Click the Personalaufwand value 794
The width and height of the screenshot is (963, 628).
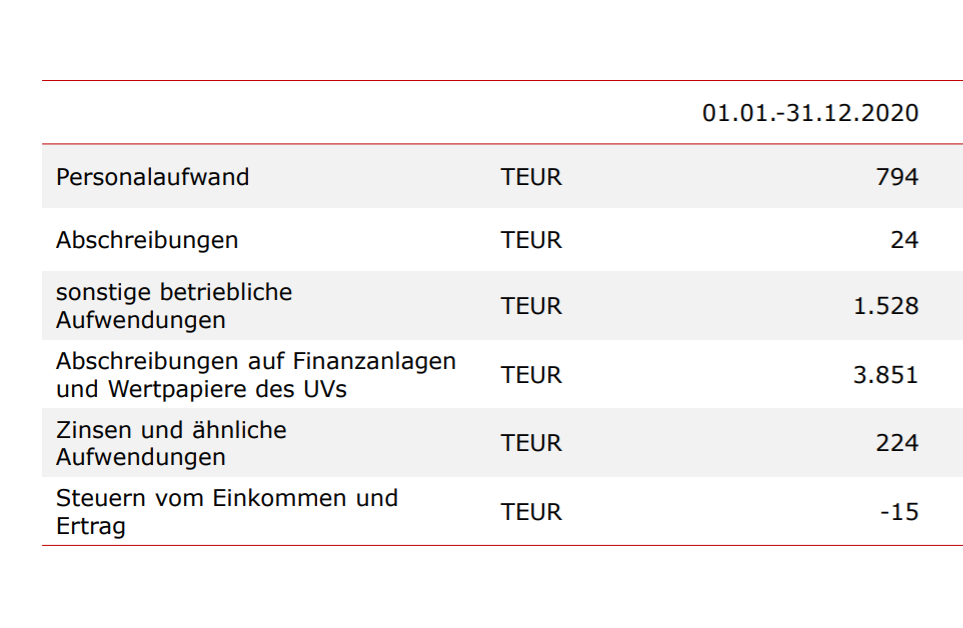pyautogui.click(x=896, y=177)
